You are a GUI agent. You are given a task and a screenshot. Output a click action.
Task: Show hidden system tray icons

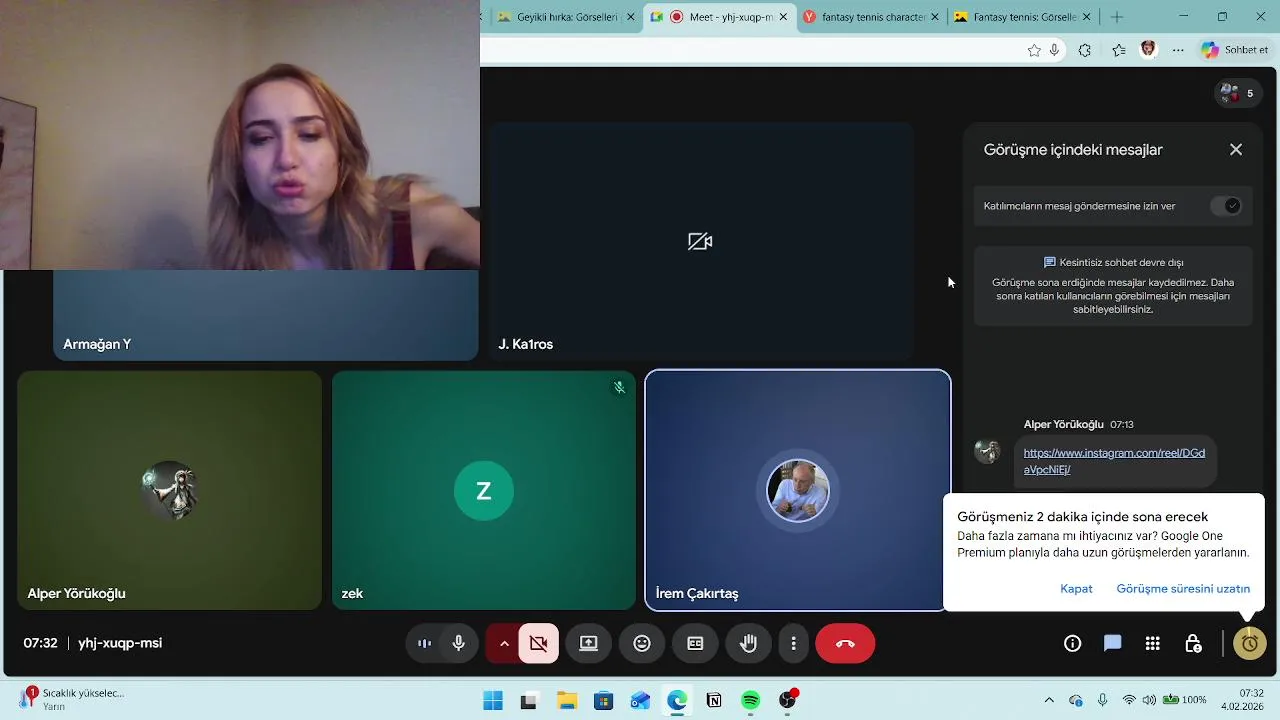click(1049, 700)
